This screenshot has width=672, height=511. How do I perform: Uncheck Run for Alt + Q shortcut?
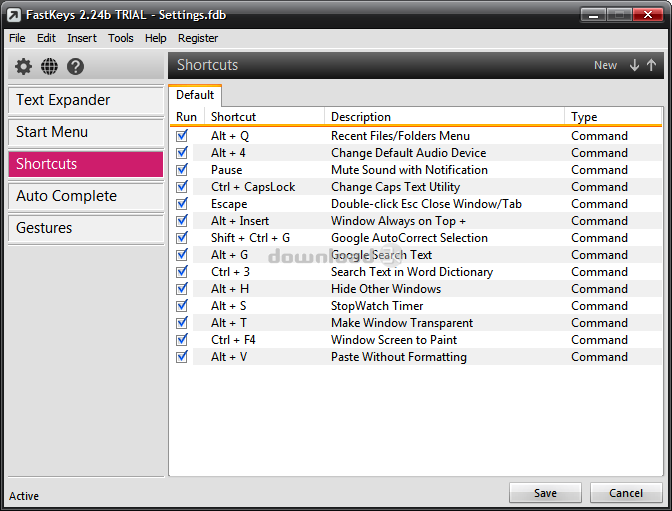coord(182,136)
